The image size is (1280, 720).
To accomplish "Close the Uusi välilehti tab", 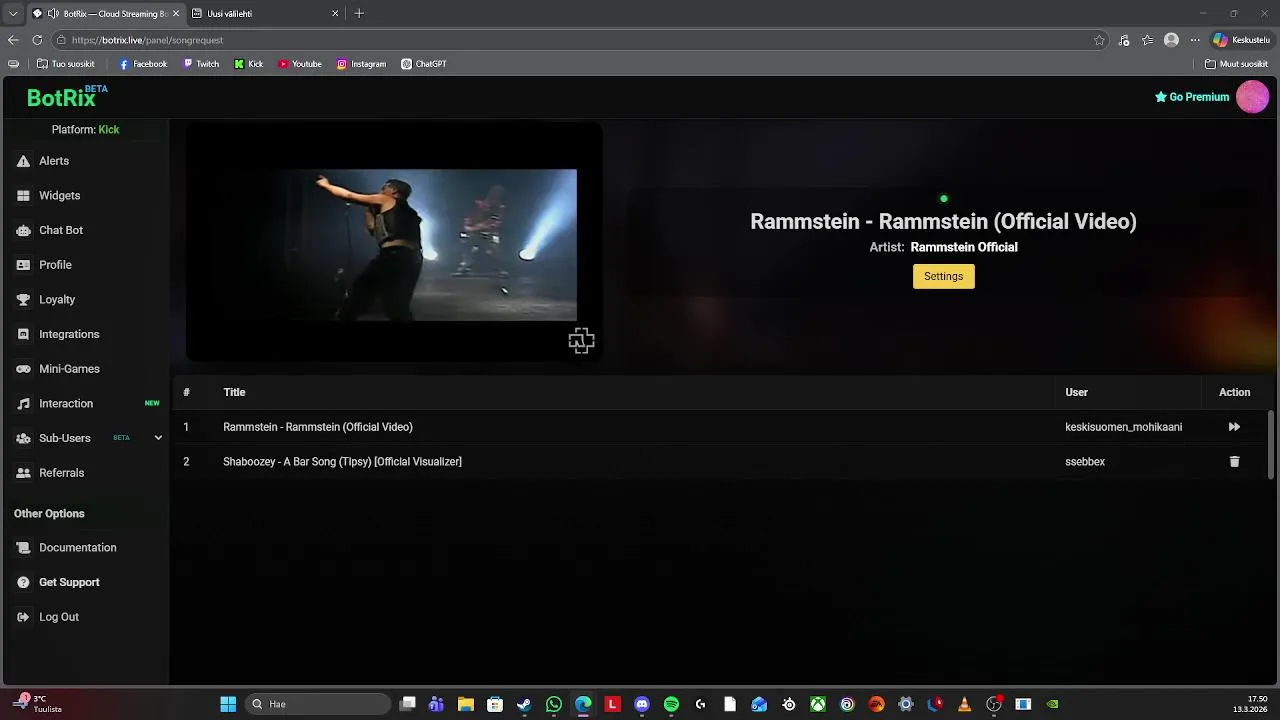I will (x=335, y=14).
